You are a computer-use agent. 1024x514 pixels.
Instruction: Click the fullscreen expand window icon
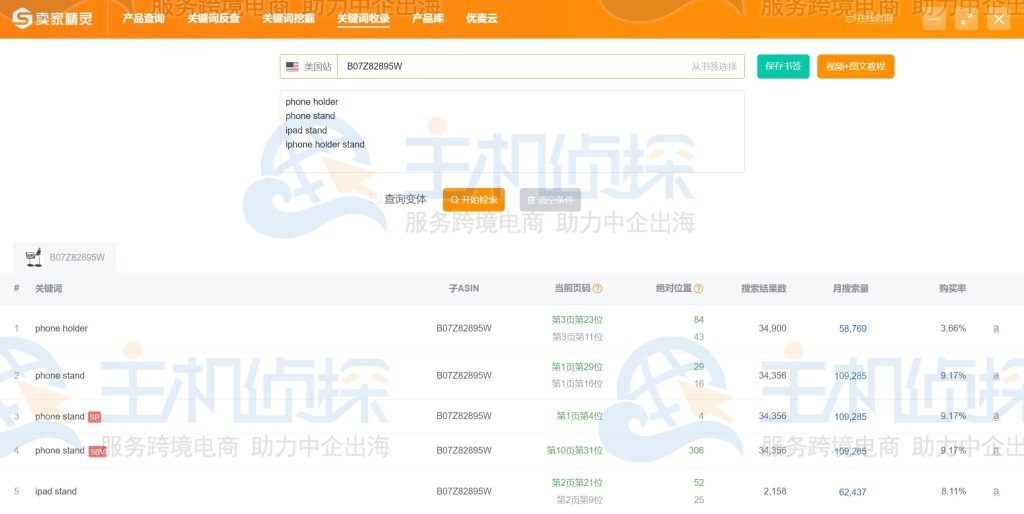coord(966,19)
